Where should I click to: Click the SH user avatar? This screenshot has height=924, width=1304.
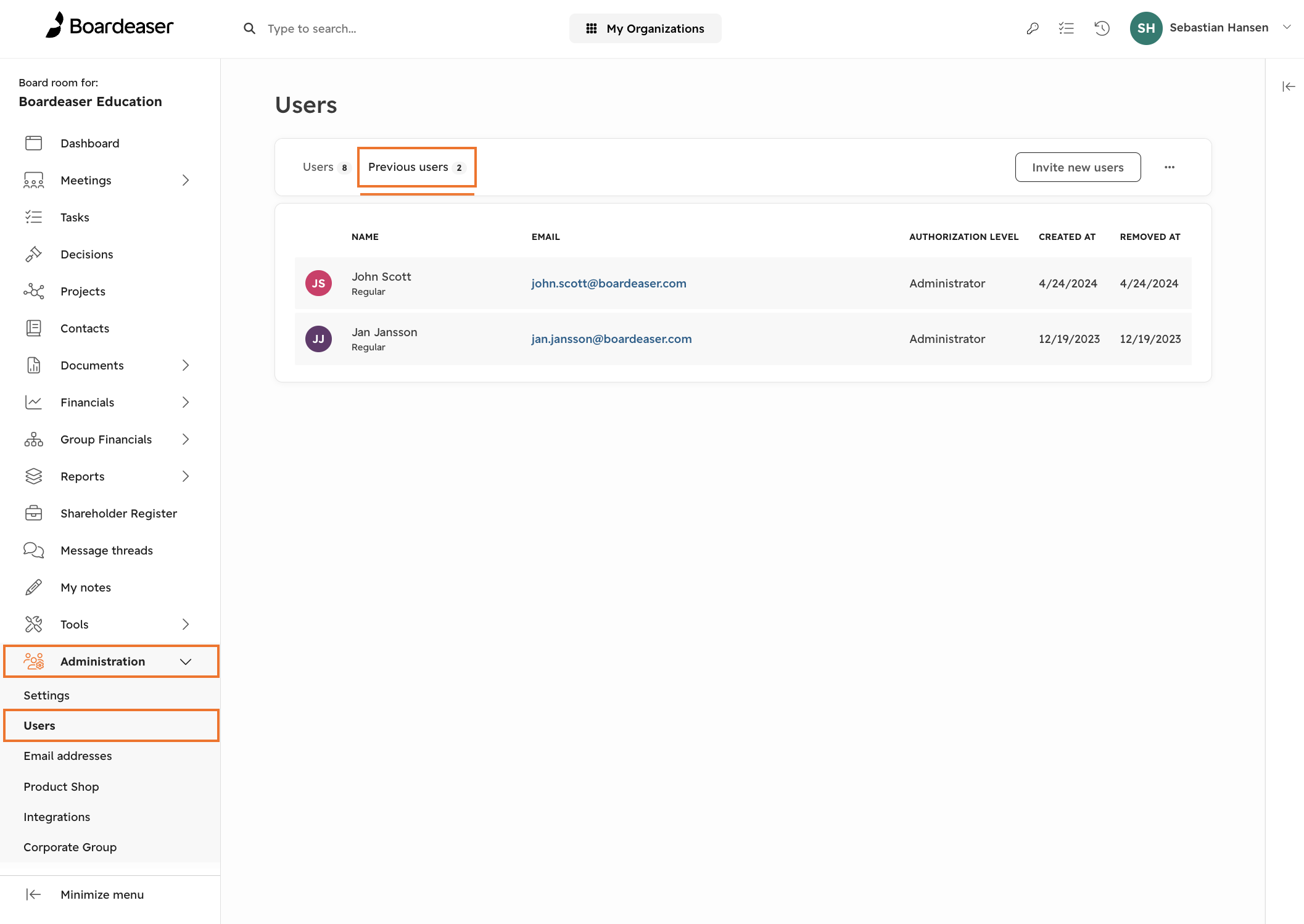[x=1146, y=28]
